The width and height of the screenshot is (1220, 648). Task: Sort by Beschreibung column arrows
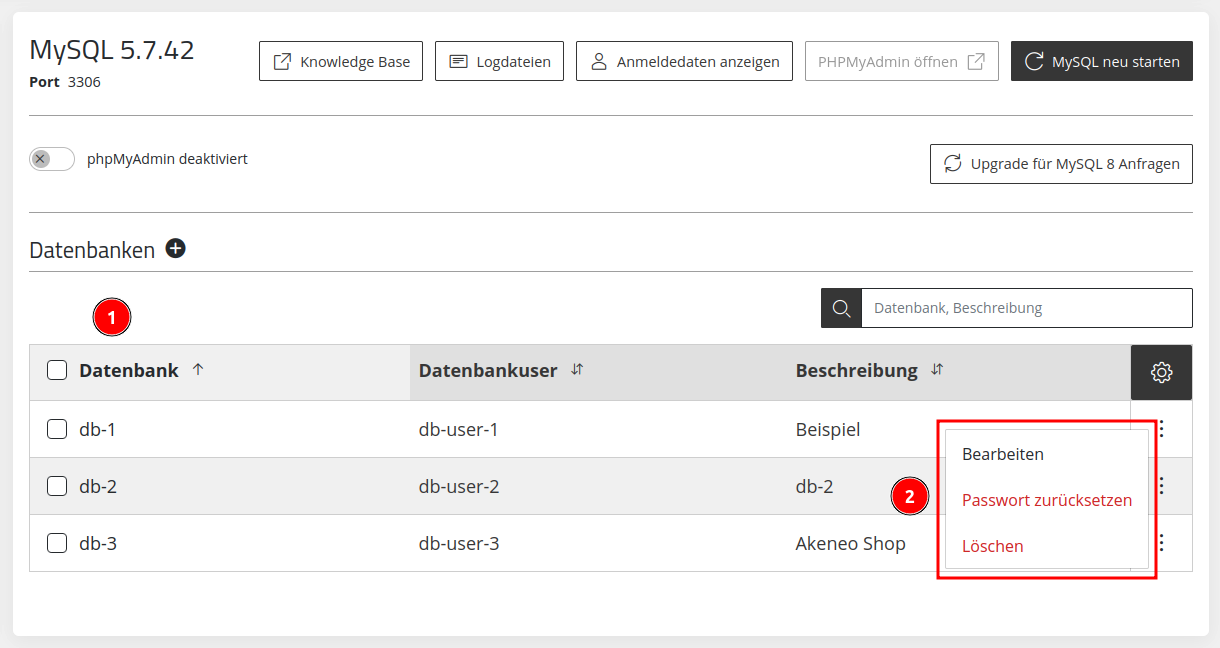tap(937, 370)
